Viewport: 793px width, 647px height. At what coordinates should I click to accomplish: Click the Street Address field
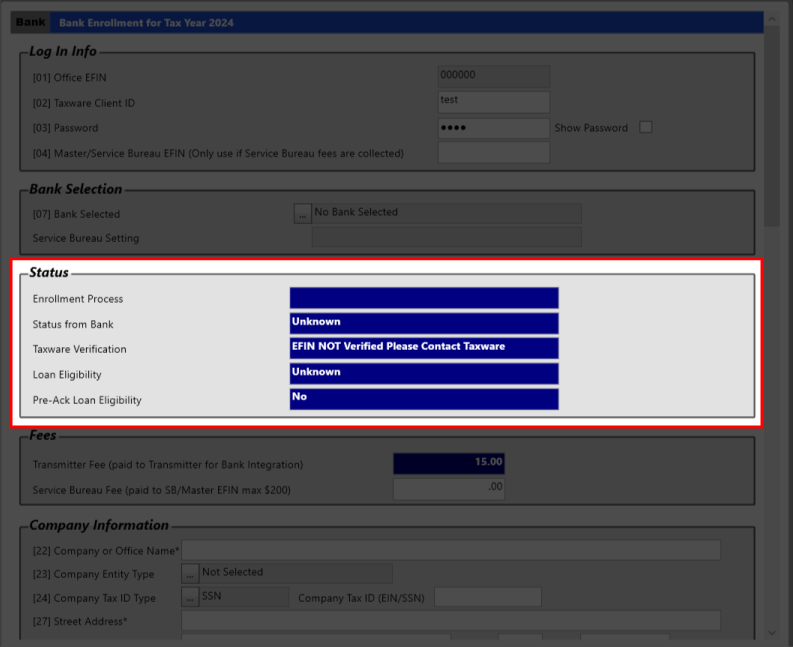(x=451, y=621)
